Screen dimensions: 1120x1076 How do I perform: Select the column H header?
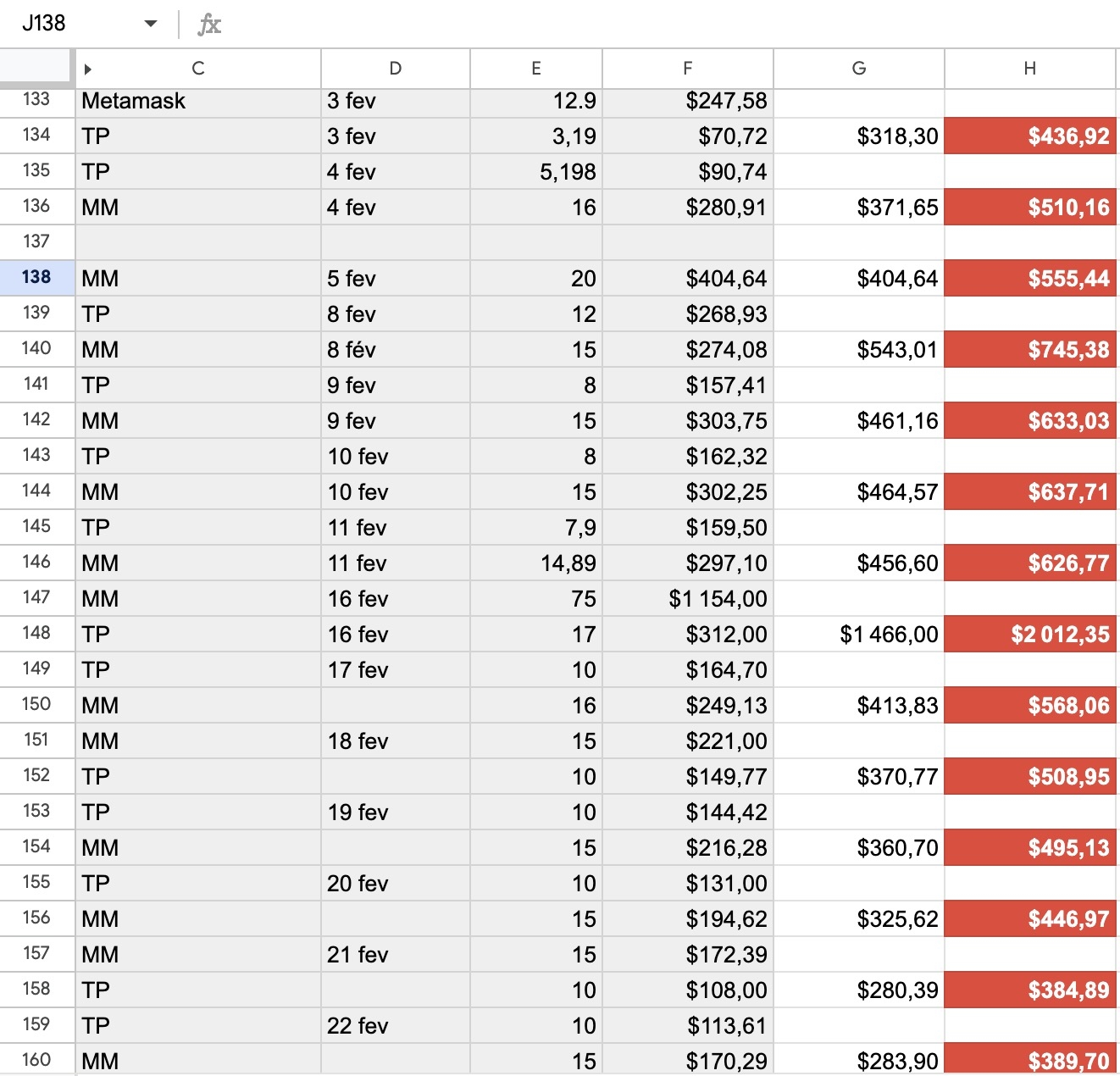(1029, 69)
